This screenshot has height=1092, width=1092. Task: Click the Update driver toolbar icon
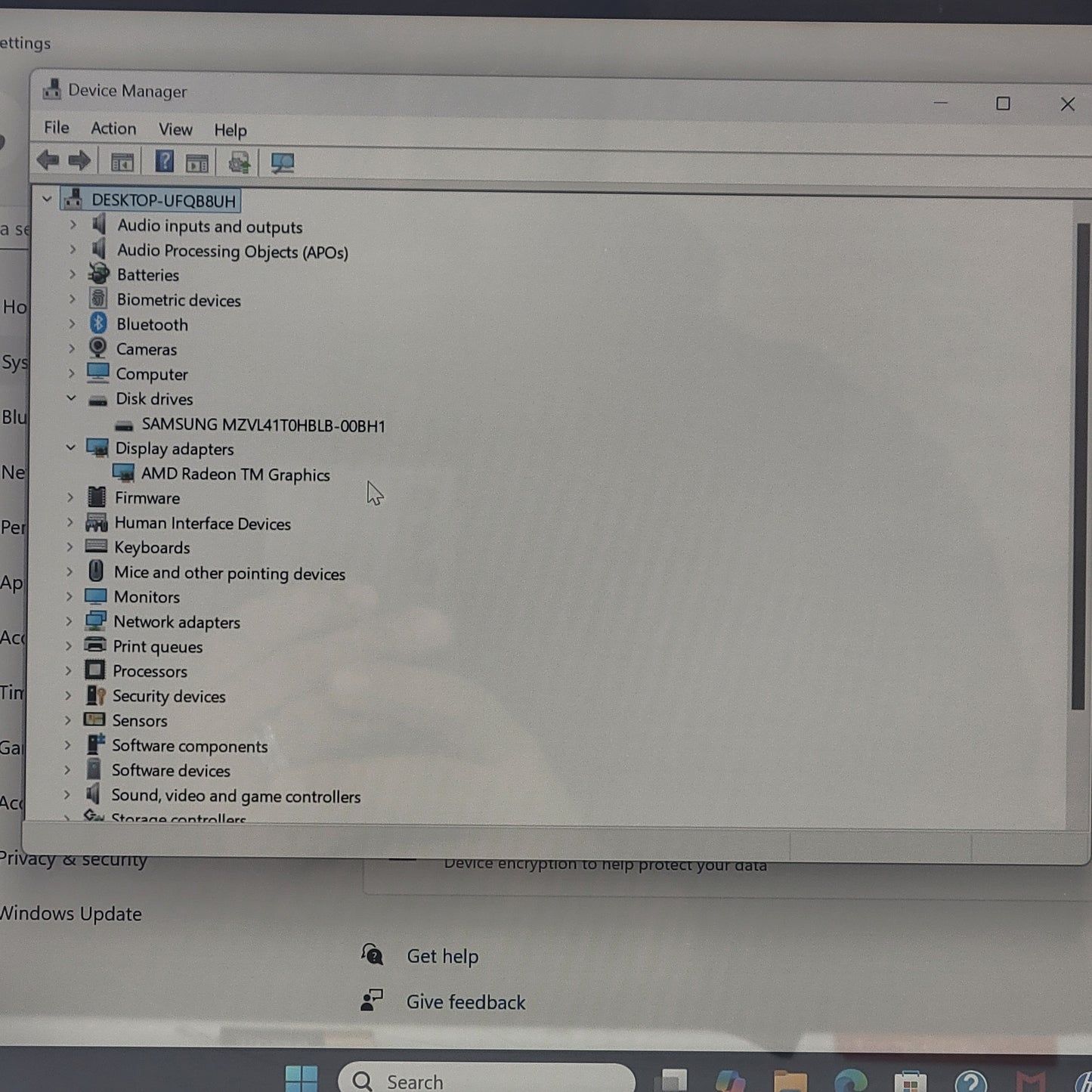(239, 161)
